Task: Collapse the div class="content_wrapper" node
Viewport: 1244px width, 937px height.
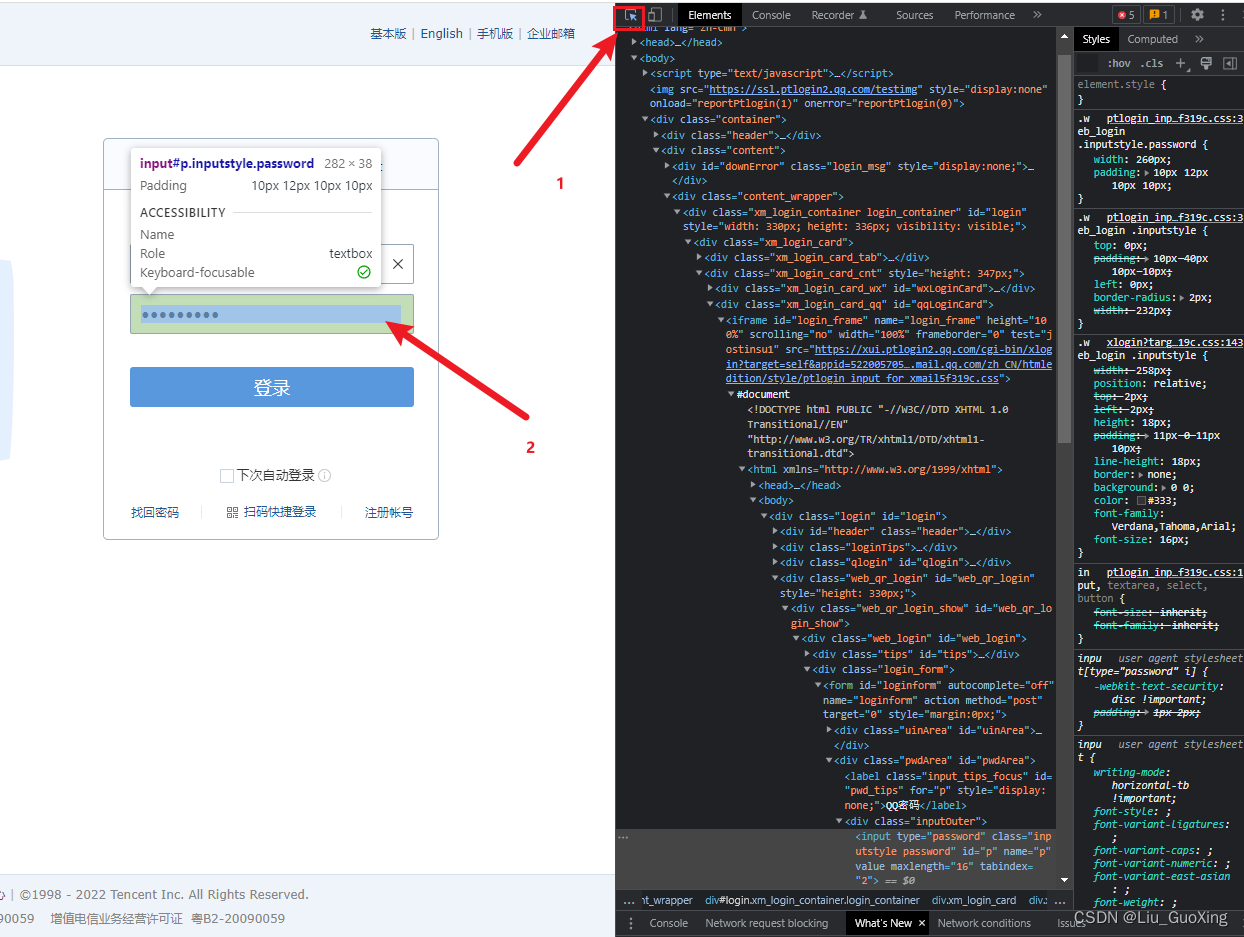Action: click(x=668, y=196)
